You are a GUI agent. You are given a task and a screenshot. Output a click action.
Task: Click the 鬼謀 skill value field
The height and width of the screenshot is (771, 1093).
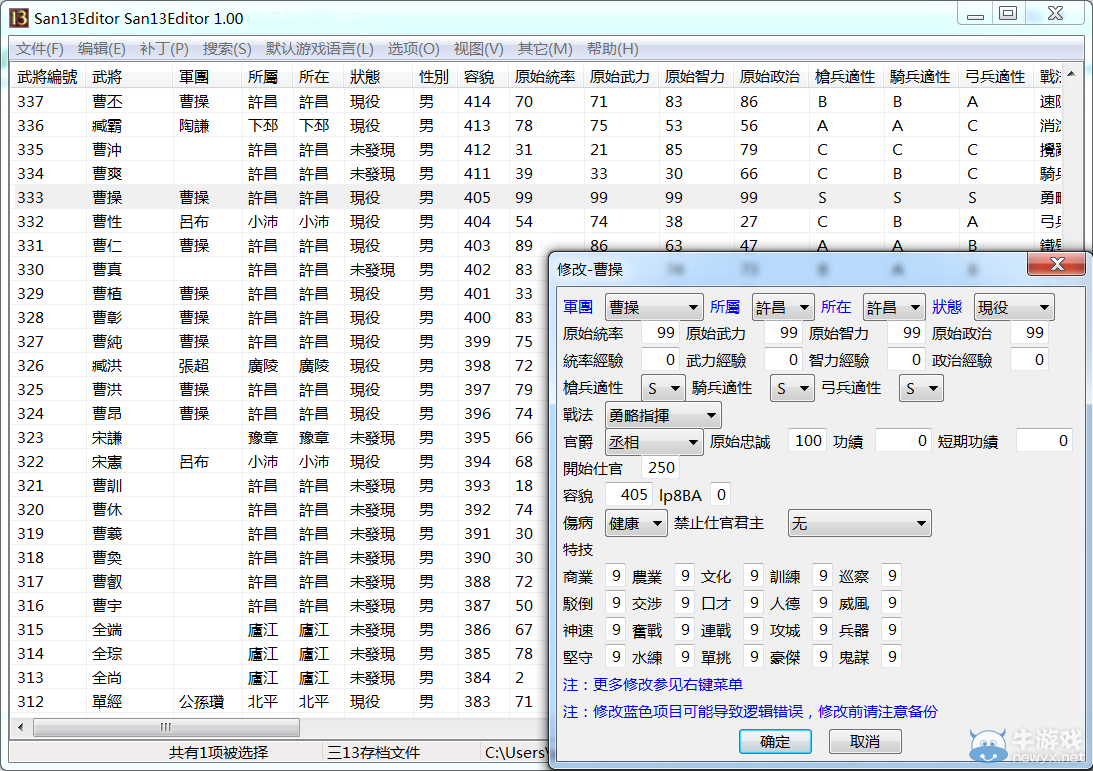[x=892, y=656]
